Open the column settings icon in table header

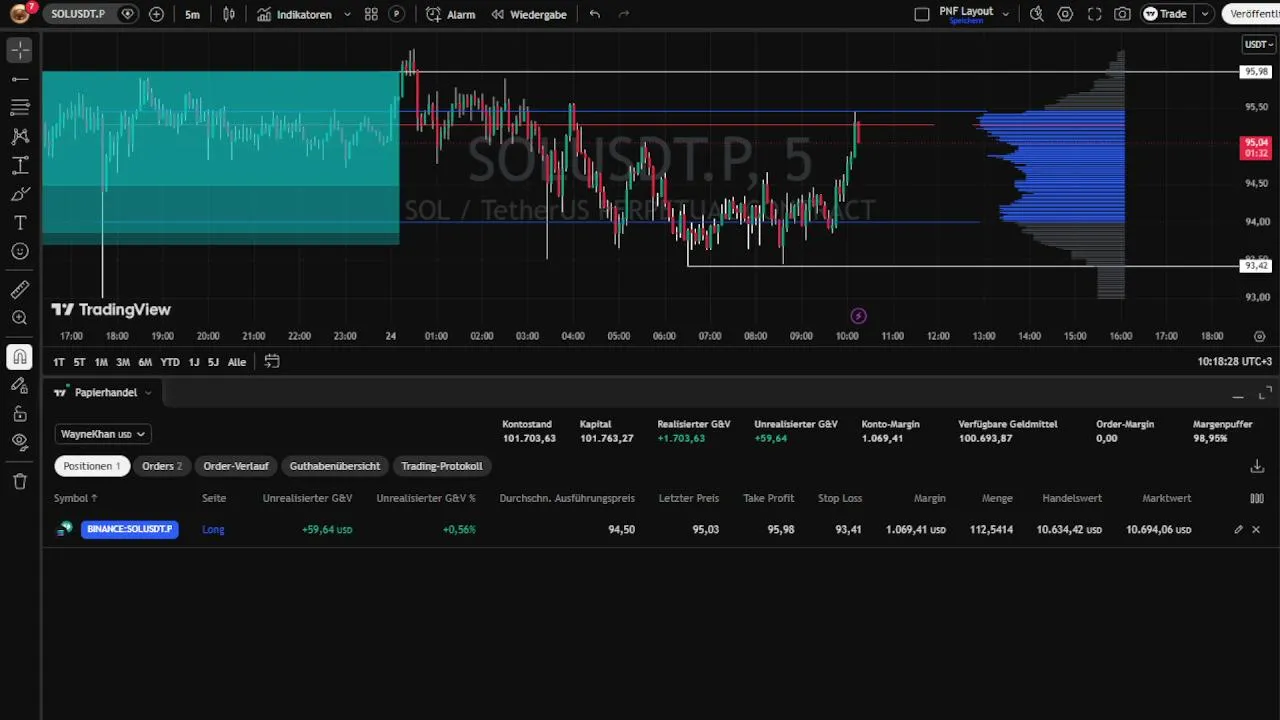[1257, 498]
